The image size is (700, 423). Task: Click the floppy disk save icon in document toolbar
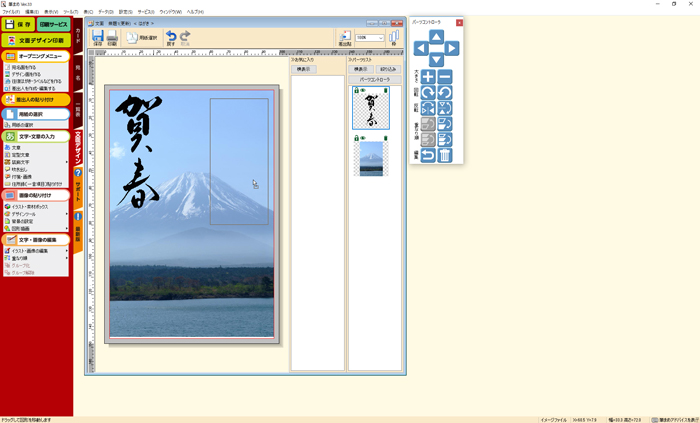[x=97, y=38]
